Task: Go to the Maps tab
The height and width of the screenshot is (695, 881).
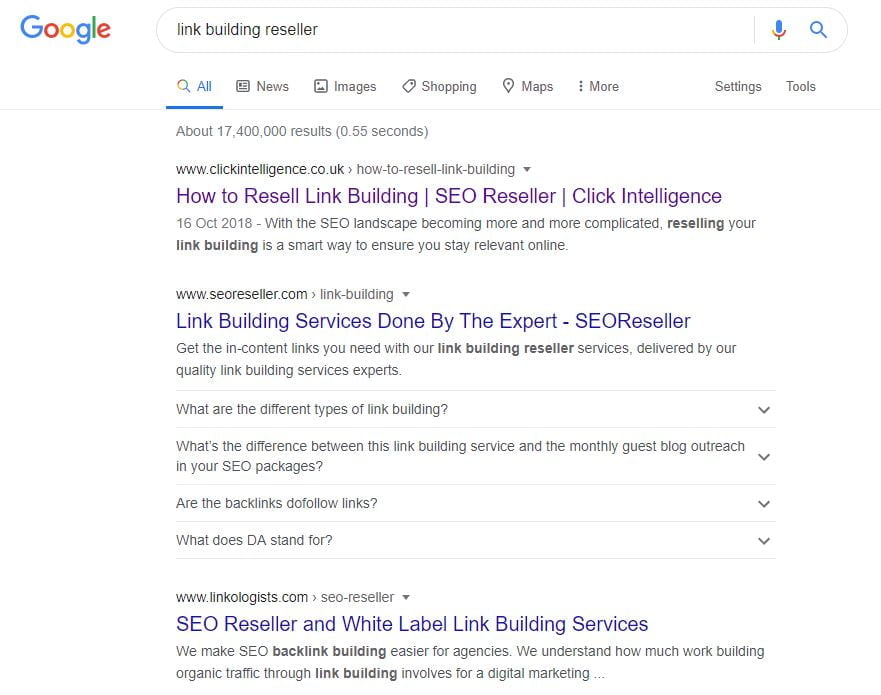Action: click(527, 86)
